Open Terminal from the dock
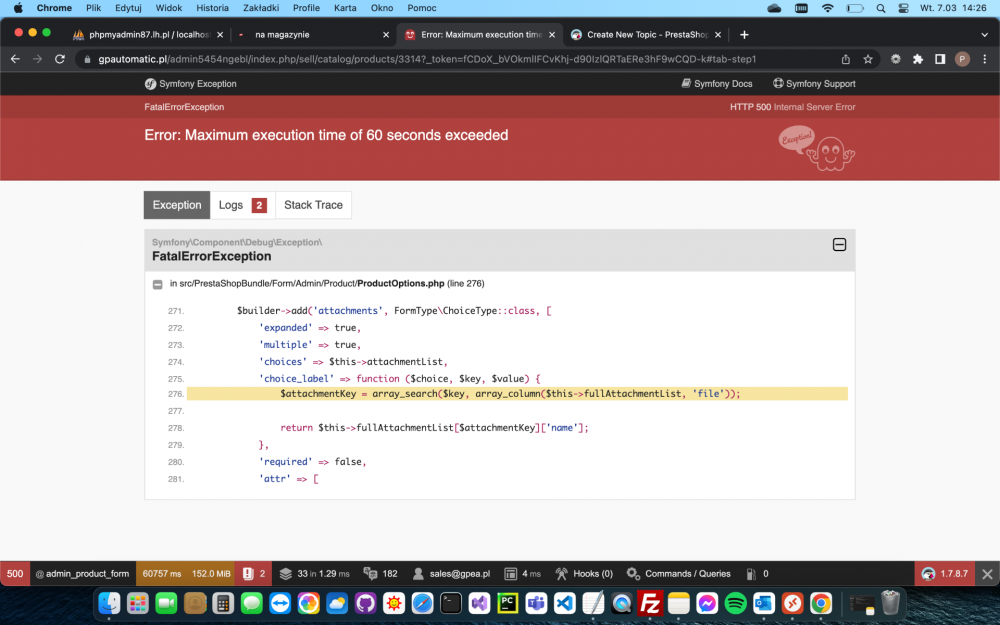The image size is (1000, 625). 451,603
